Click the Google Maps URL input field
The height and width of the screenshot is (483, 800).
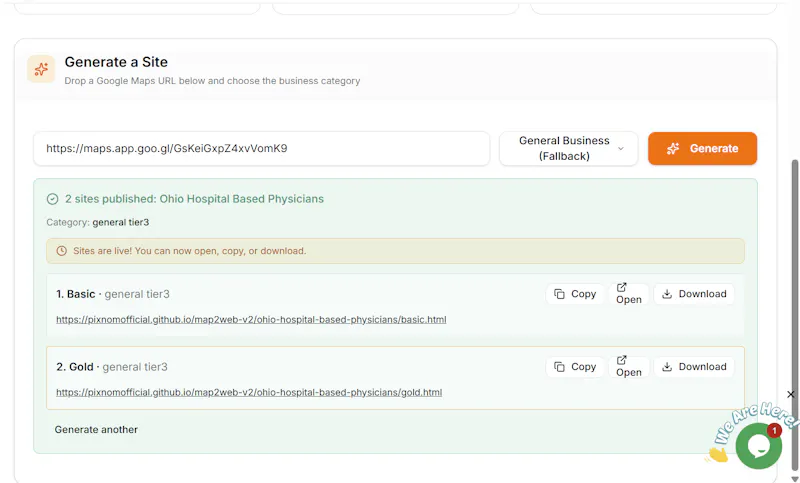click(261, 148)
